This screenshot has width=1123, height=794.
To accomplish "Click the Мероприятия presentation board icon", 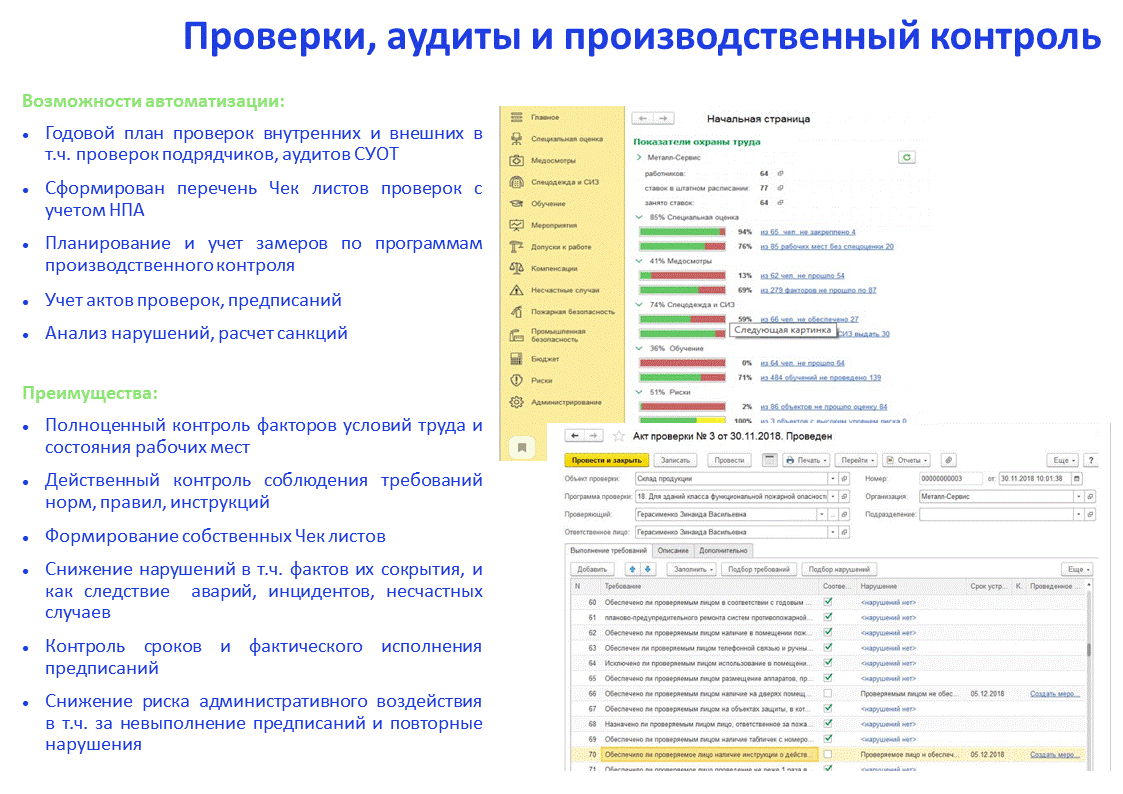I will [x=516, y=225].
